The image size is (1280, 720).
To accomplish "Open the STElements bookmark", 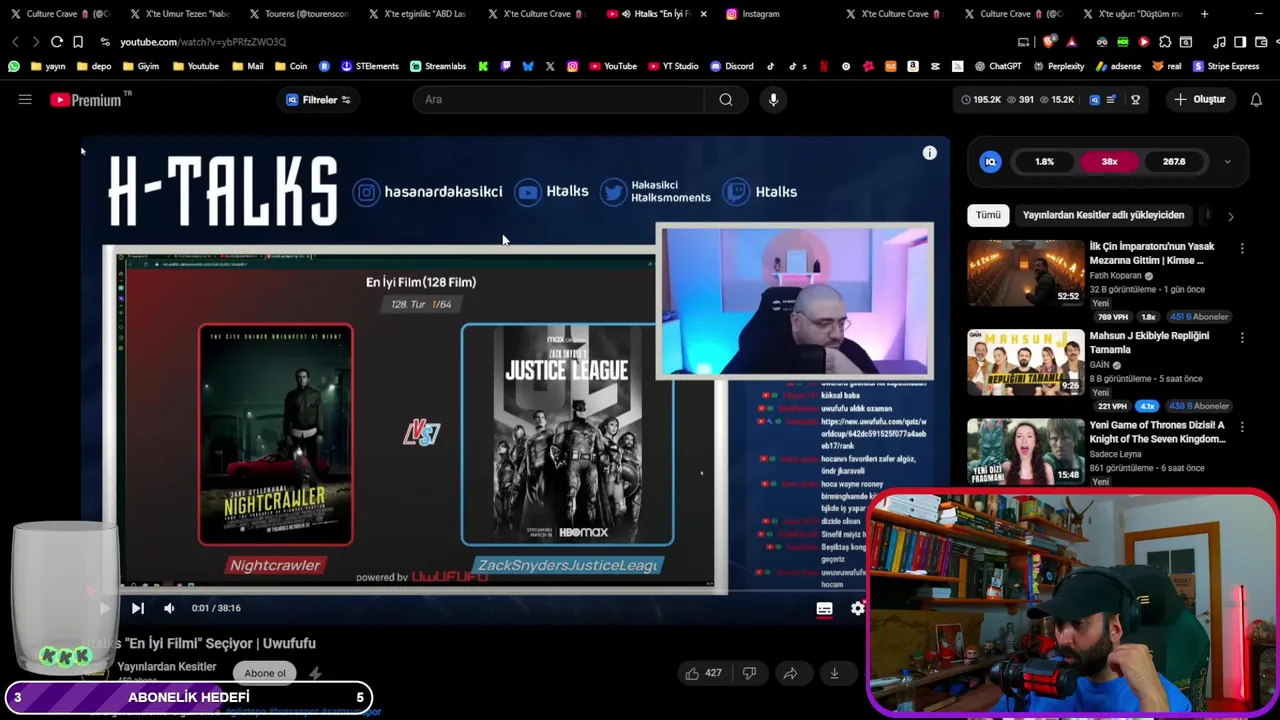I will click(x=370, y=66).
